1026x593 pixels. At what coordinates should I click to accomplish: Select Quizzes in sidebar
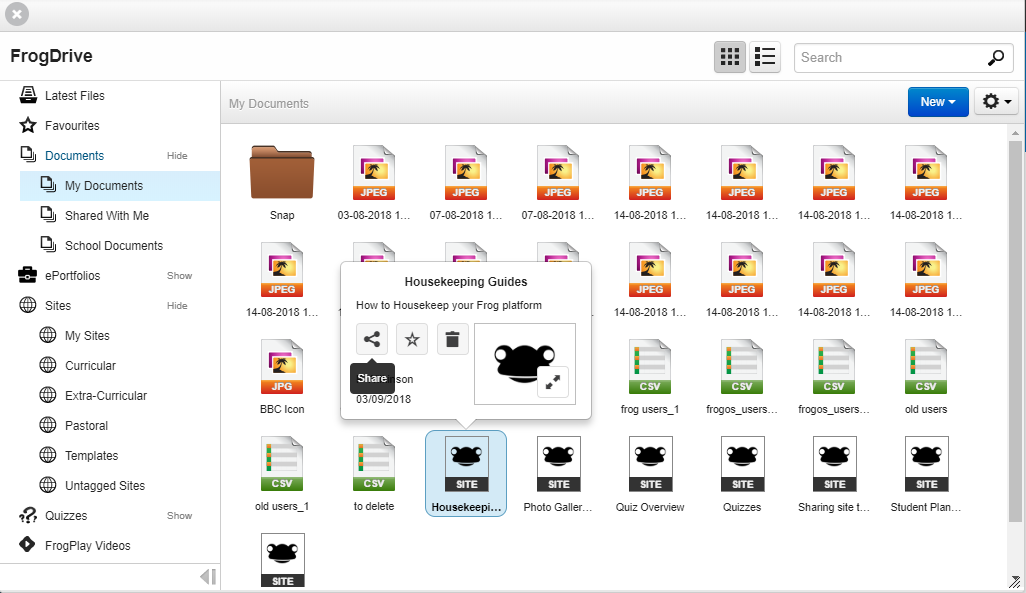pyautogui.click(x=65, y=516)
